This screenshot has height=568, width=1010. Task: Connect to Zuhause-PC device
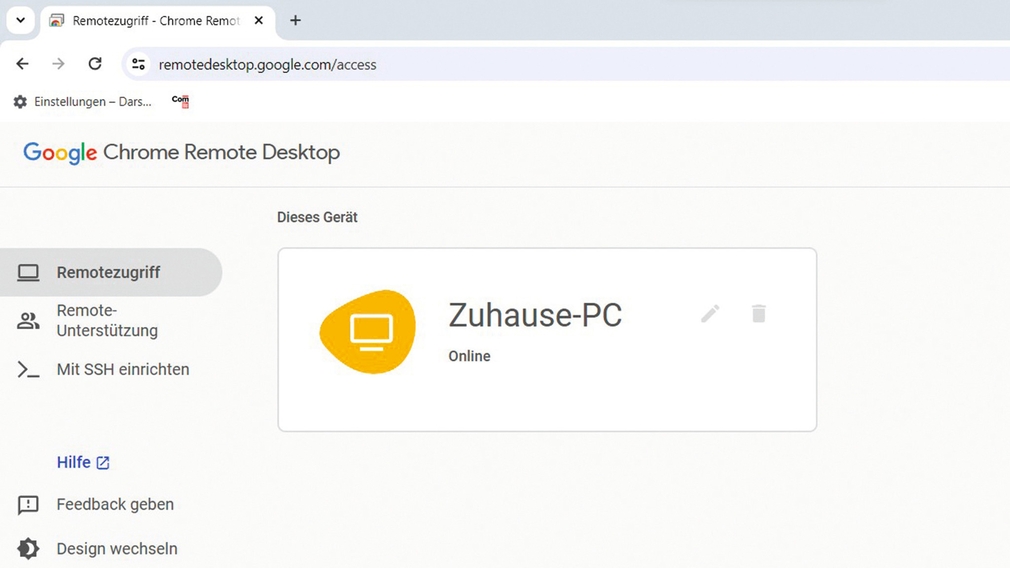tap(547, 339)
